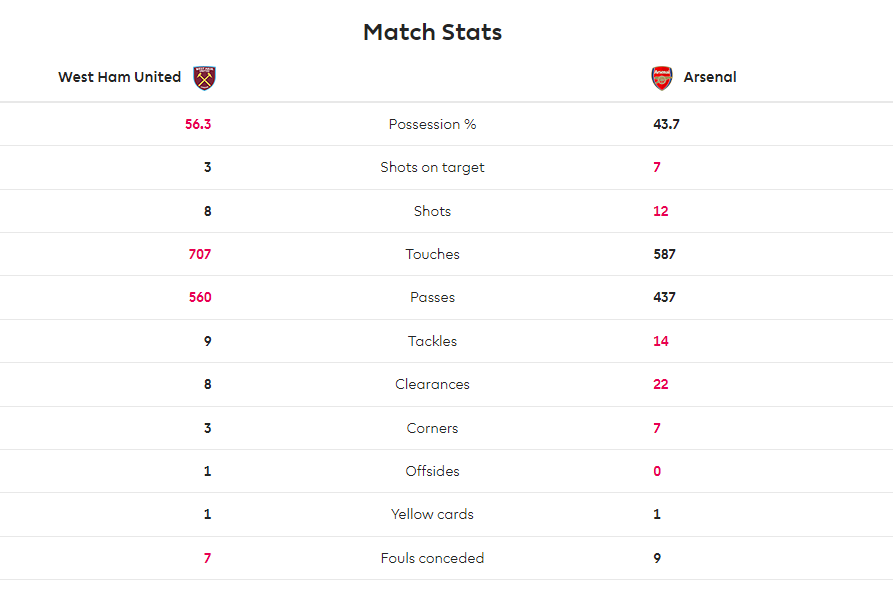Click the Clearances stat label
This screenshot has height=605, width=893.
432,384
